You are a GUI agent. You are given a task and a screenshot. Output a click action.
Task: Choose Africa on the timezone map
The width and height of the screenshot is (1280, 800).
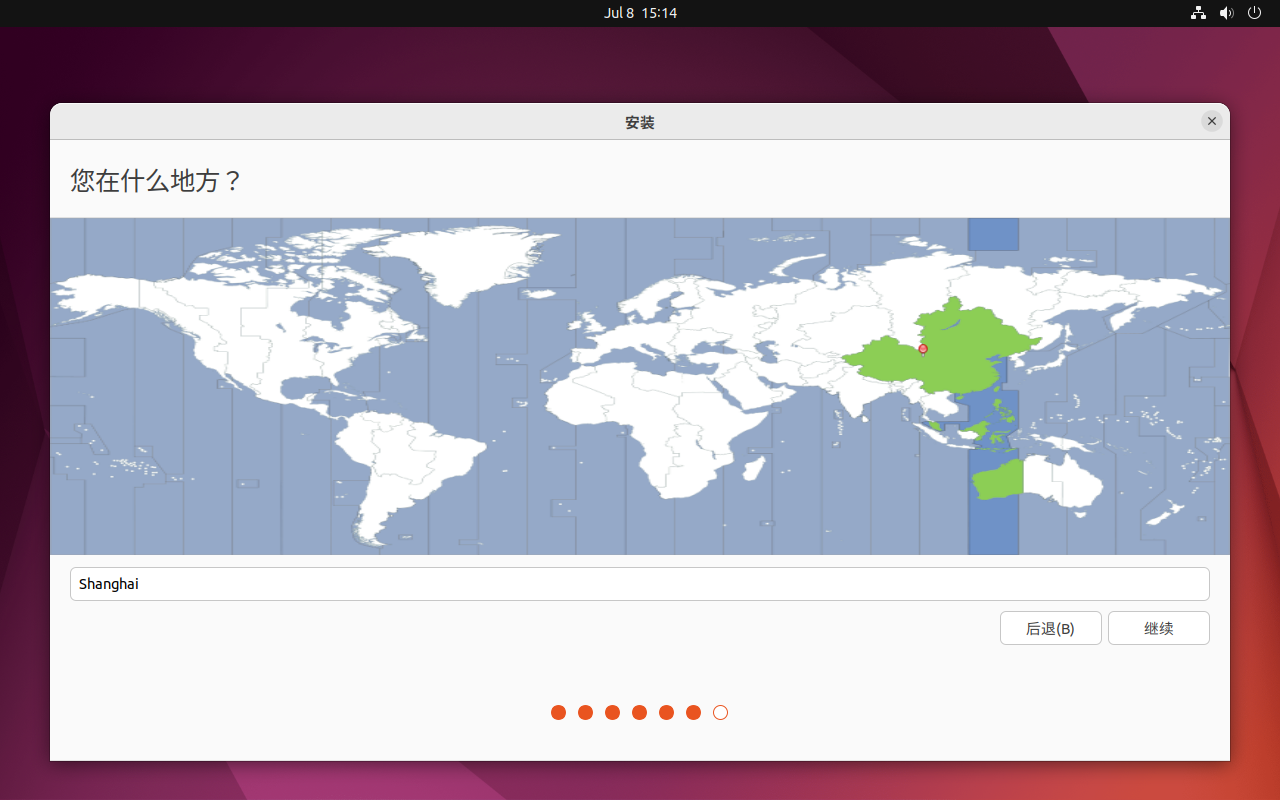click(x=650, y=420)
